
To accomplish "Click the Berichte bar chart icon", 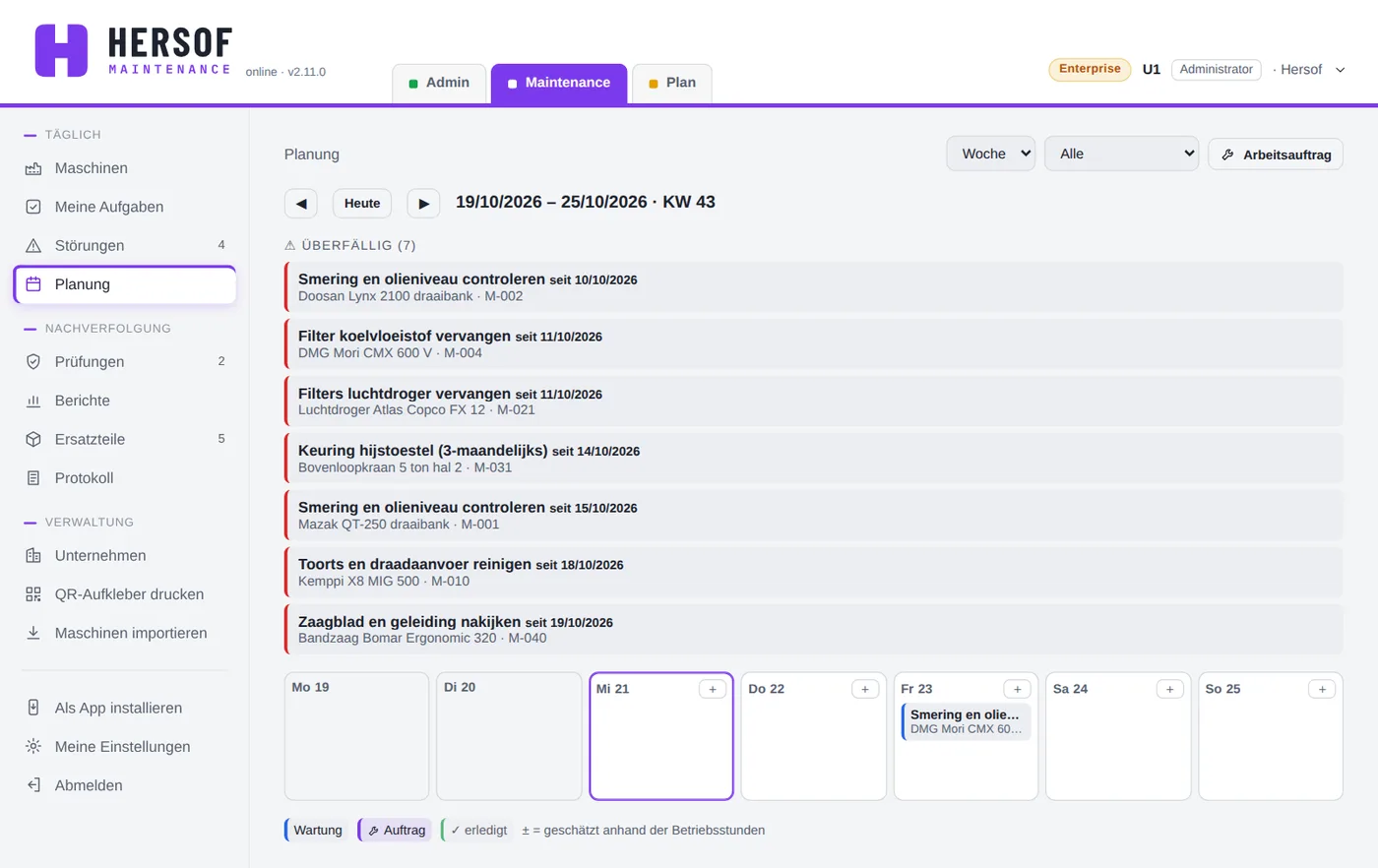I will pyautogui.click(x=33, y=401).
